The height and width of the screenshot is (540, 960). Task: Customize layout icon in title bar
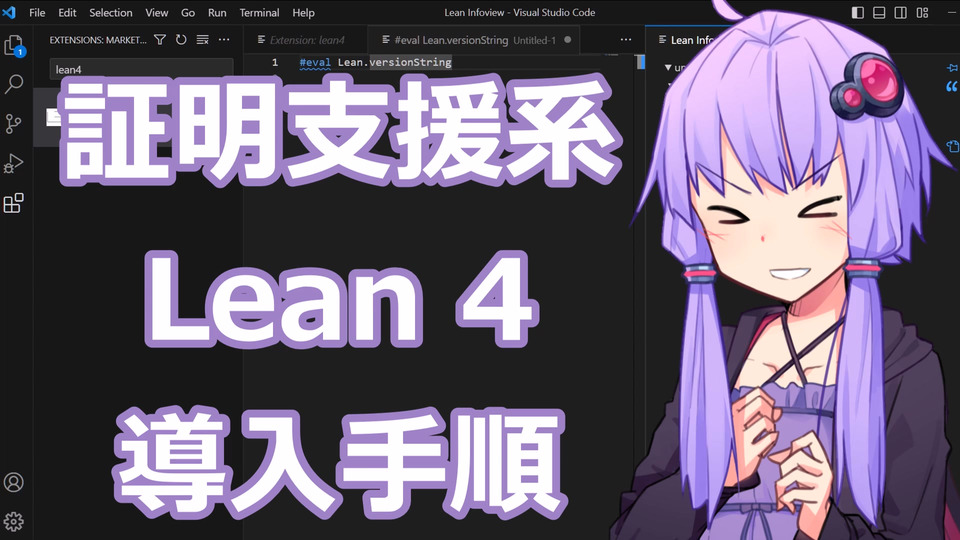click(x=923, y=12)
